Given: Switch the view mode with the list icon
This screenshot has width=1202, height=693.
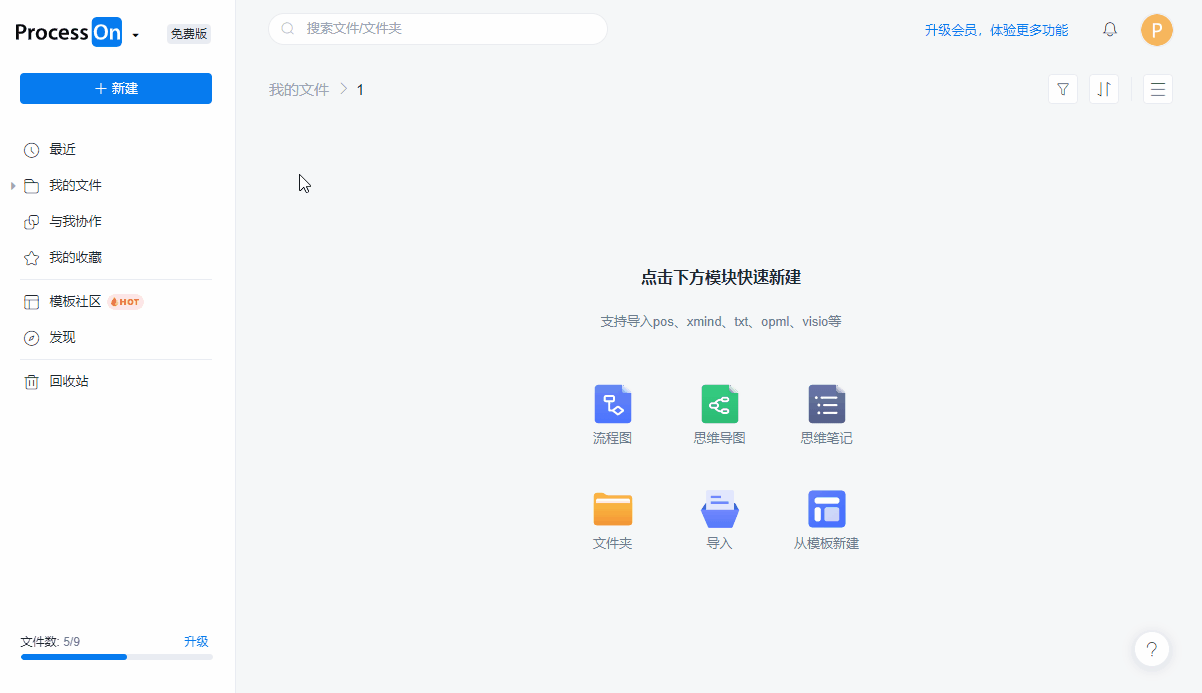Looking at the screenshot, I should coord(1157,89).
